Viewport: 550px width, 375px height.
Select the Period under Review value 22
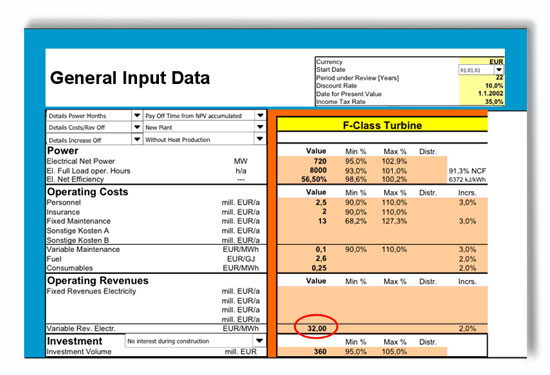click(499, 78)
